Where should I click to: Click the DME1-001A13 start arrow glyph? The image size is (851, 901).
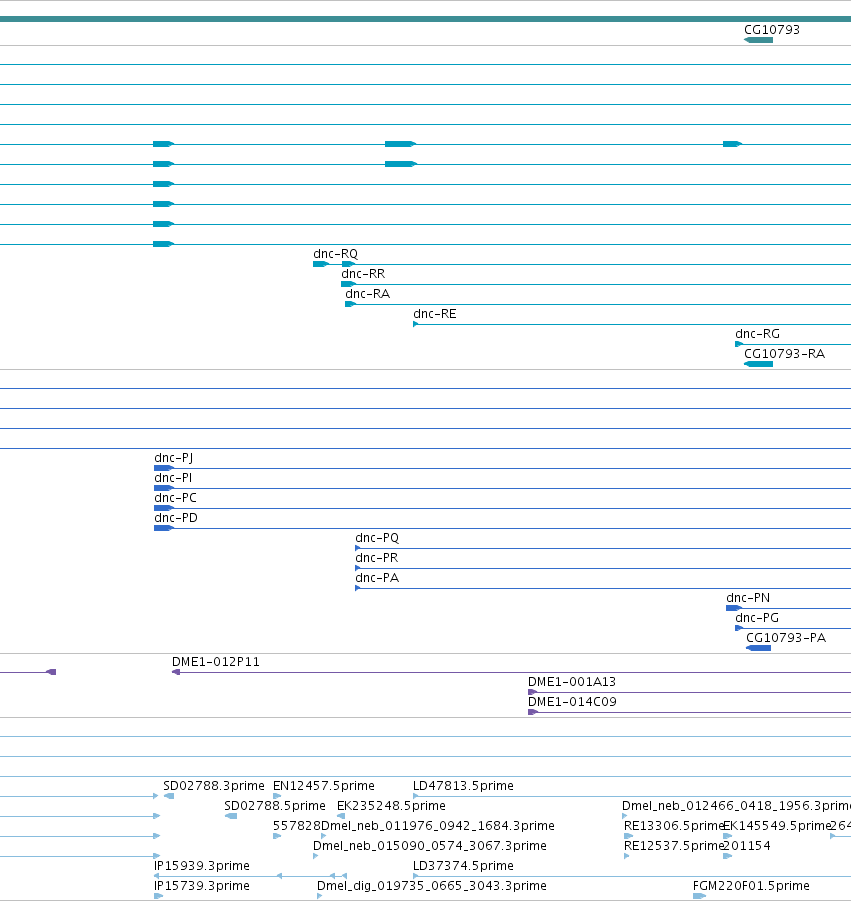[x=533, y=692]
